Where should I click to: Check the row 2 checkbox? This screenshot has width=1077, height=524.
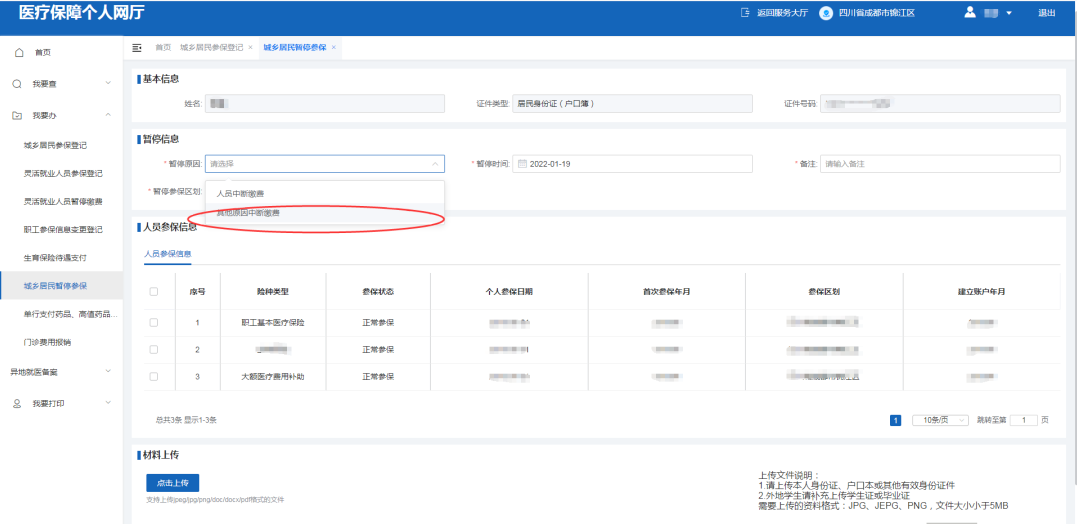[x=154, y=350]
